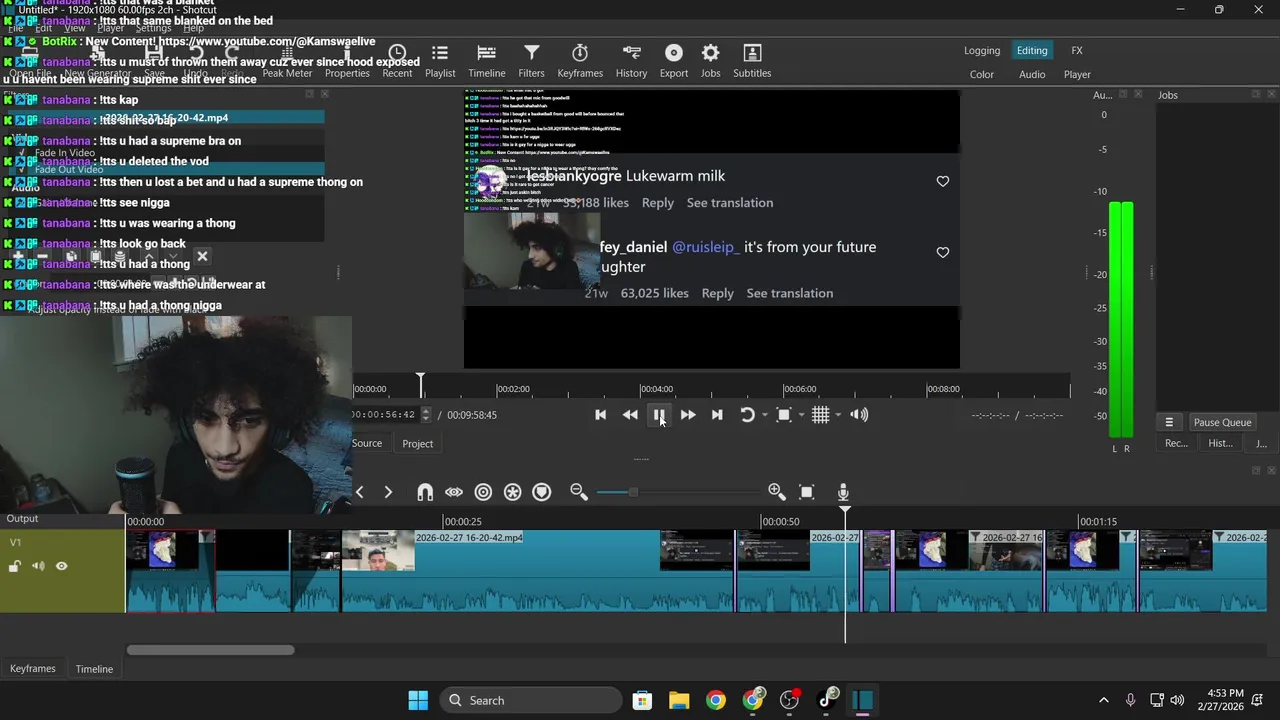The width and height of the screenshot is (1280, 720).
Task: Float the Timeline panel
Action: pyautogui.click(x=1257, y=470)
